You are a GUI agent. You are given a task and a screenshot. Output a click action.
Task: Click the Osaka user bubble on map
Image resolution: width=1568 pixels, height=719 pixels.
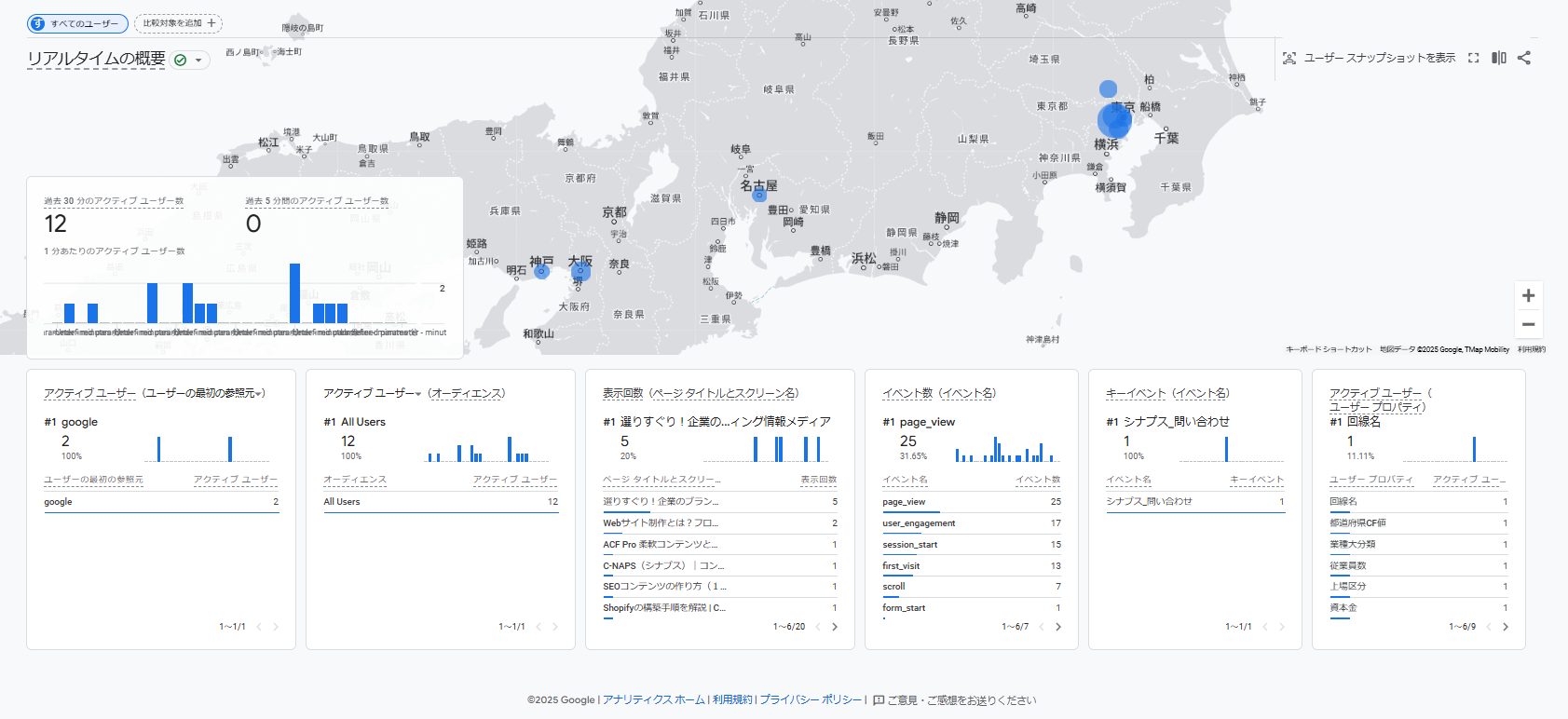(x=580, y=271)
